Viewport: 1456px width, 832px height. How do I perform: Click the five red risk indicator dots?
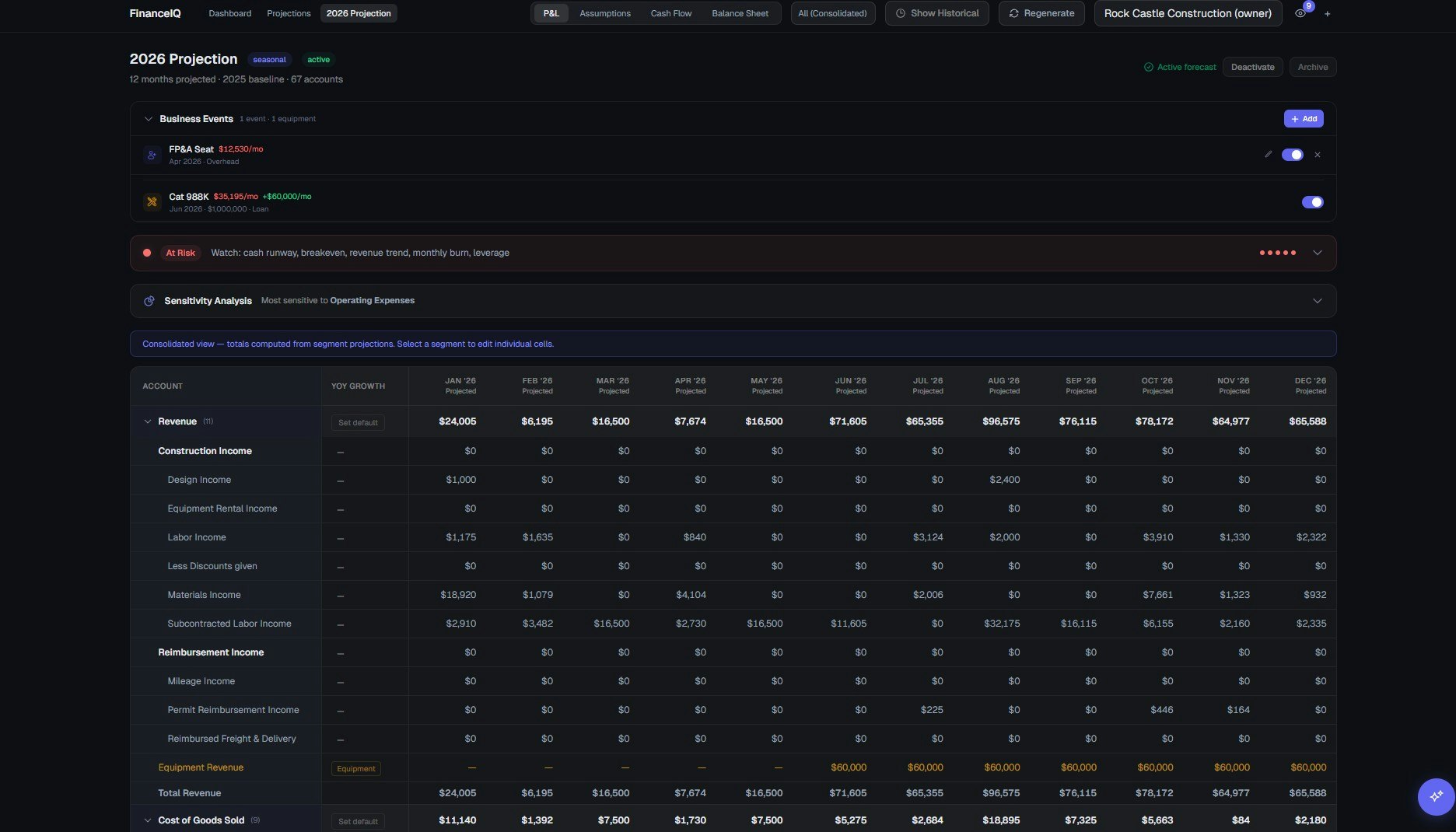pos(1278,253)
